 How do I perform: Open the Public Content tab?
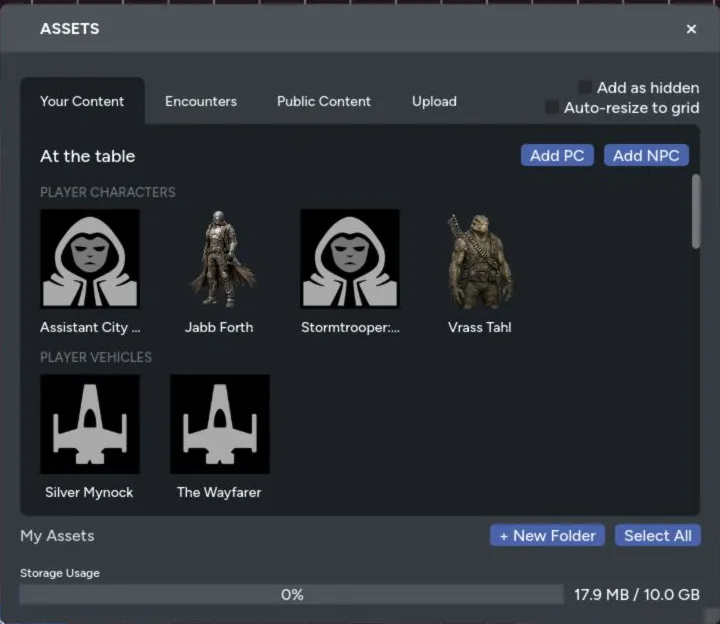pyautogui.click(x=324, y=101)
